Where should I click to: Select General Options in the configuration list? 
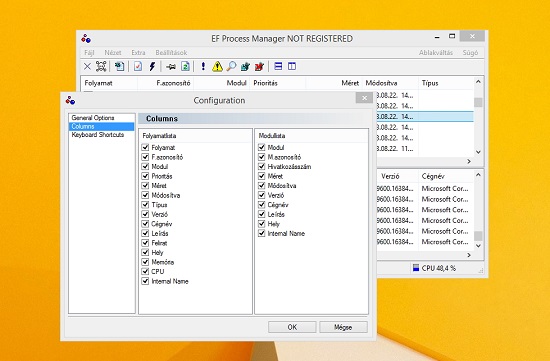[x=101, y=118]
